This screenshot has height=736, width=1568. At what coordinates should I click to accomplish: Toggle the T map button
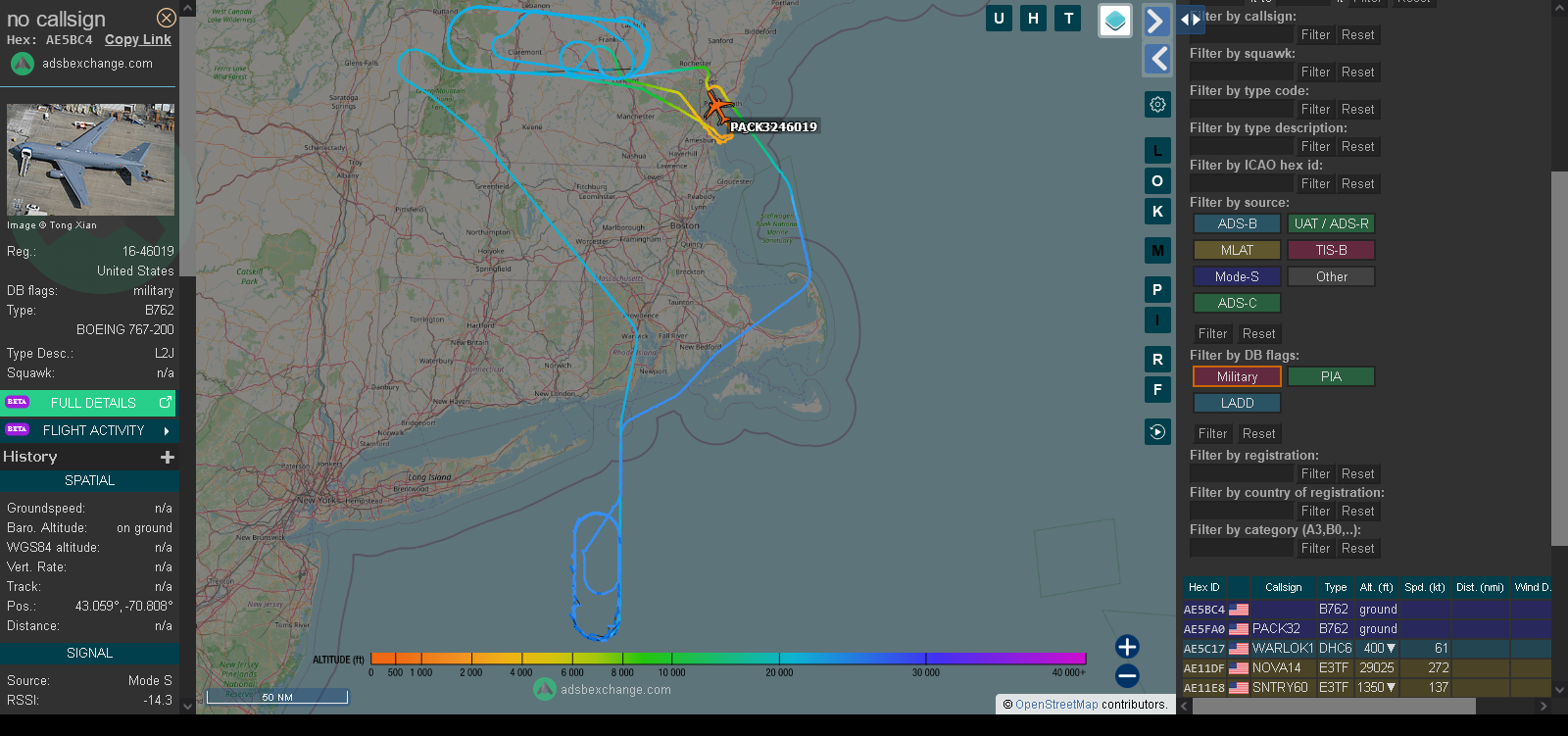[1068, 18]
